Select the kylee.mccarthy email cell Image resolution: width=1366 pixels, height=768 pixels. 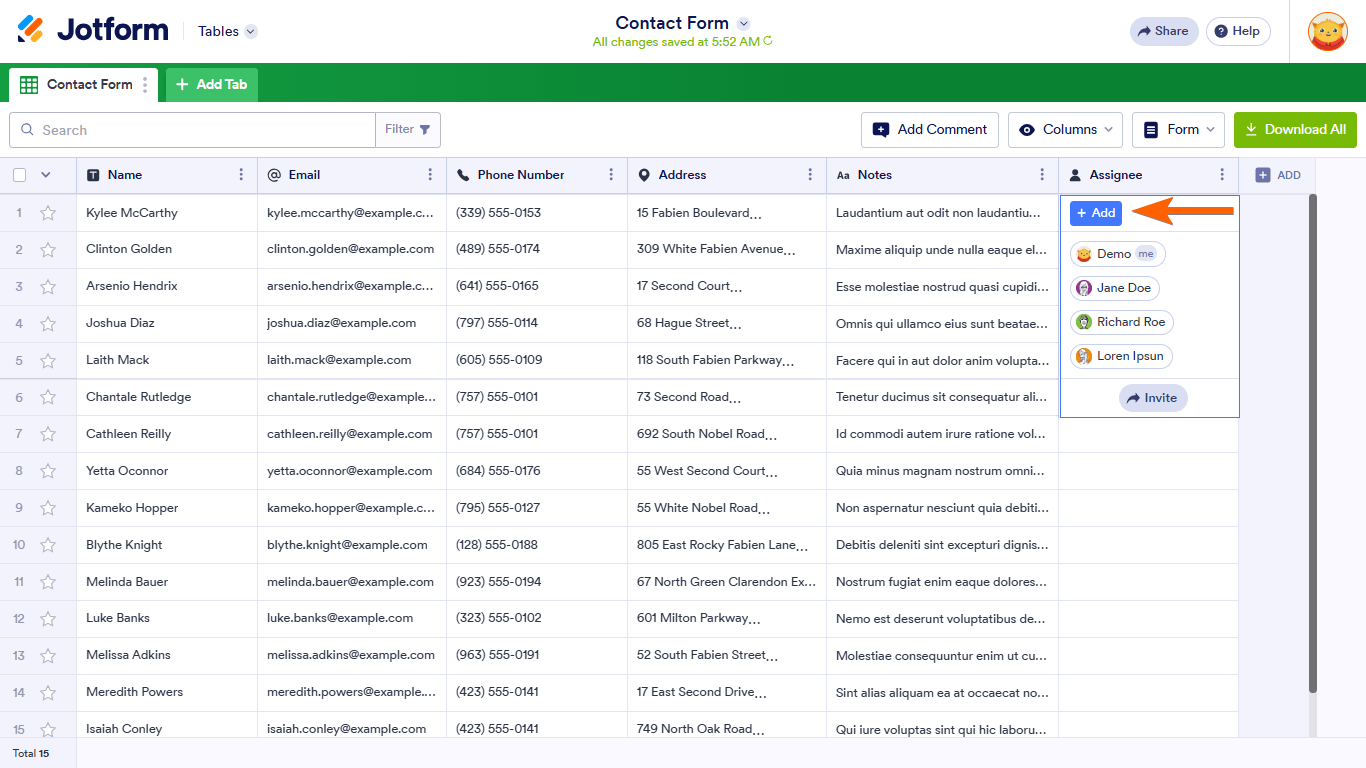point(352,213)
